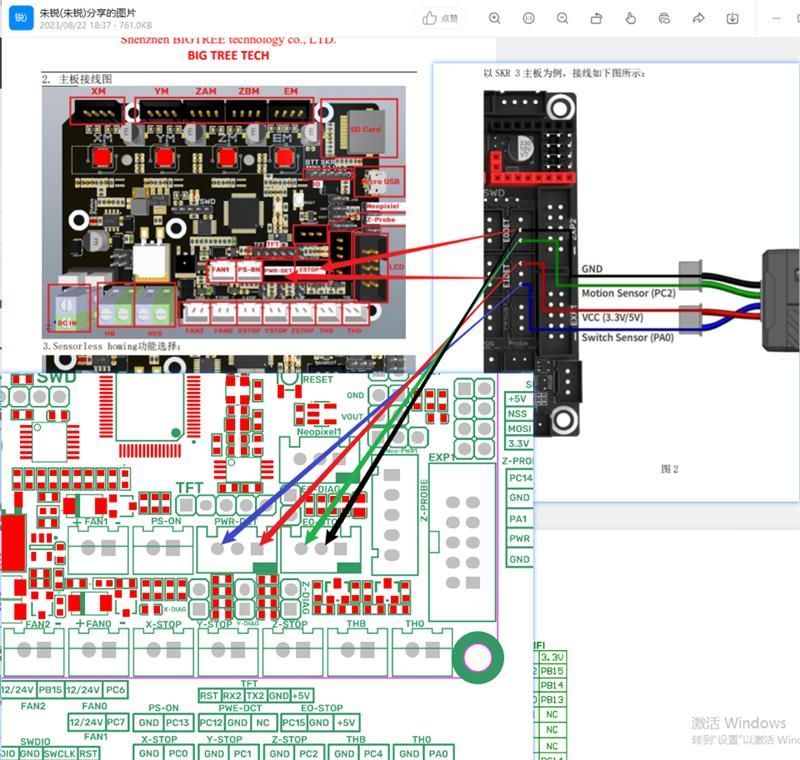Click the SD Card label on the board photo
Screen dimensions: 800x760
click(x=365, y=130)
